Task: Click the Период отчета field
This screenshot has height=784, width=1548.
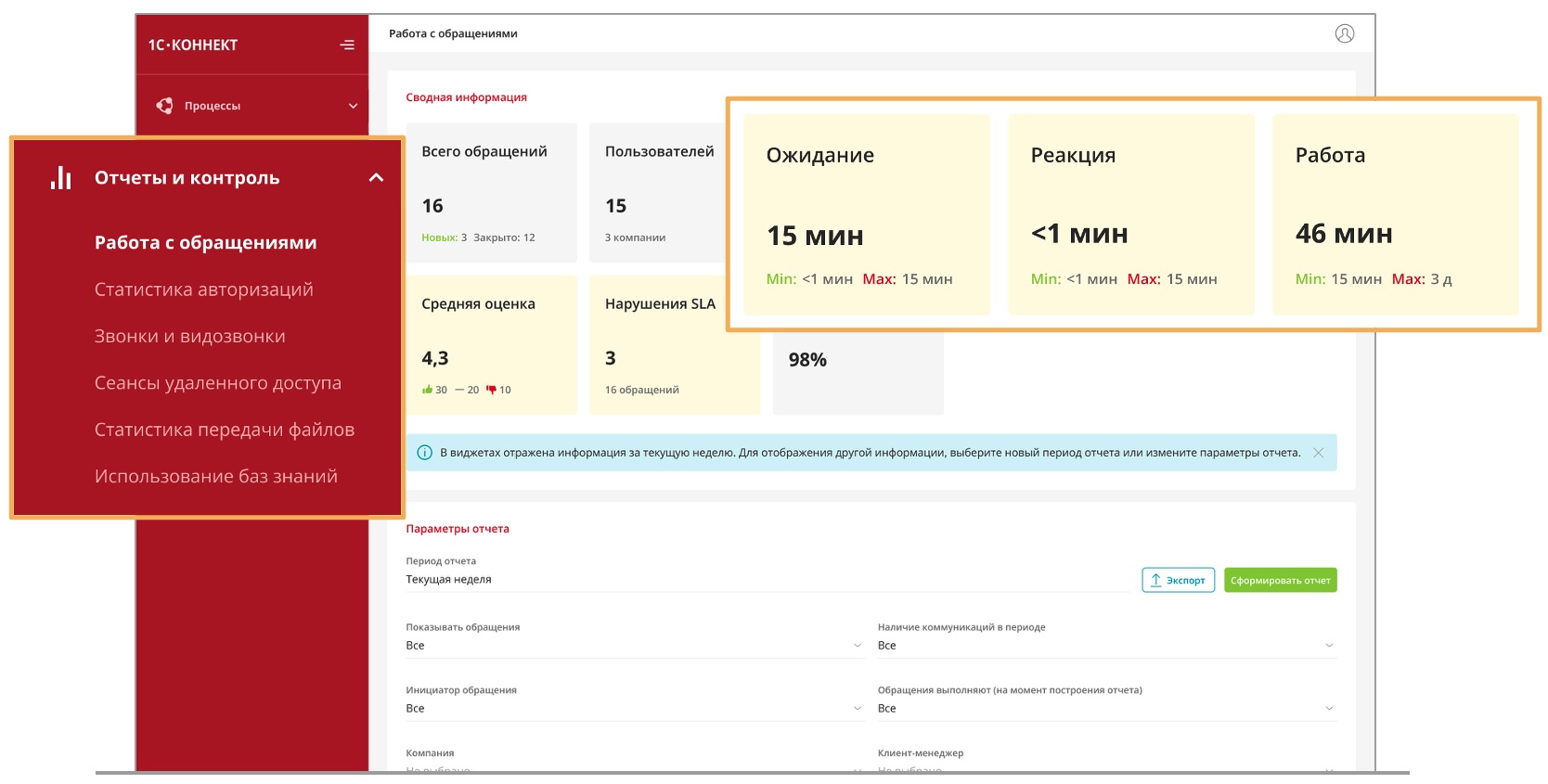Action: (766, 580)
